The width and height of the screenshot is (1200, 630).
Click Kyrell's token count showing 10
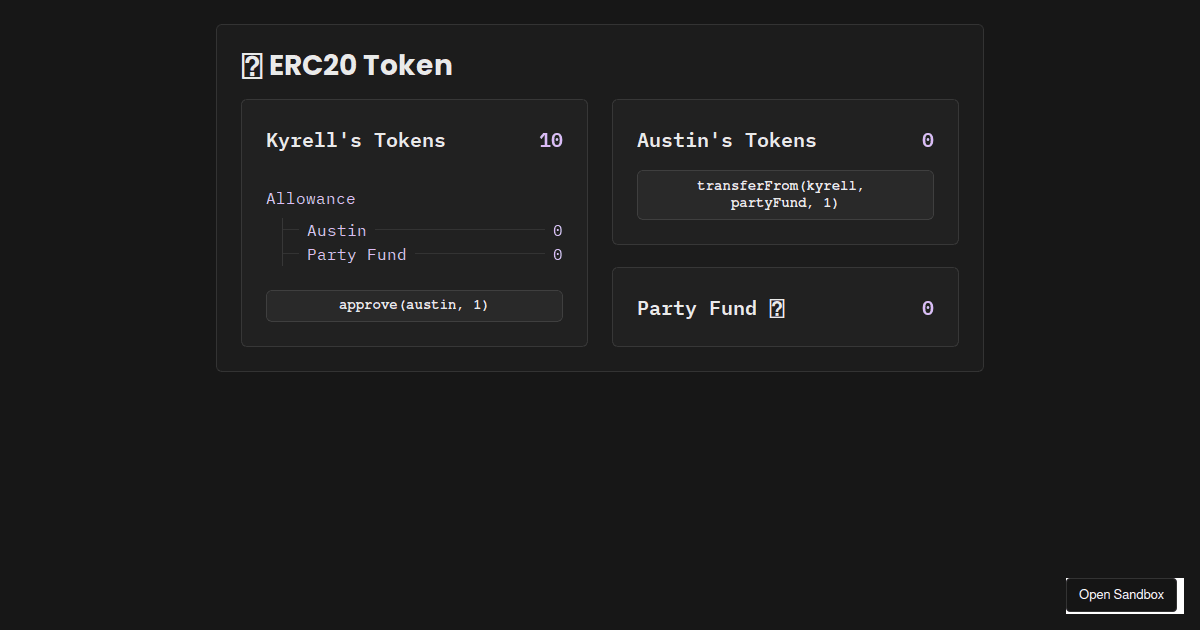(x=551, y=140)
